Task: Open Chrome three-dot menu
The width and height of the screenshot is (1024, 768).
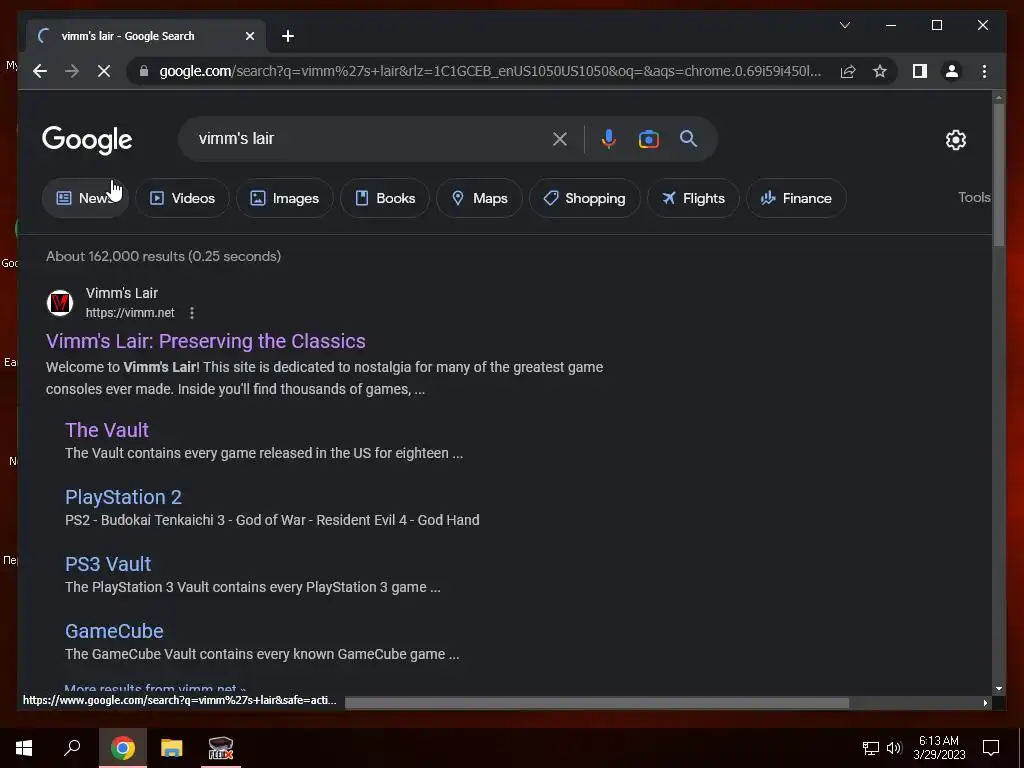Action: [984, 71]
